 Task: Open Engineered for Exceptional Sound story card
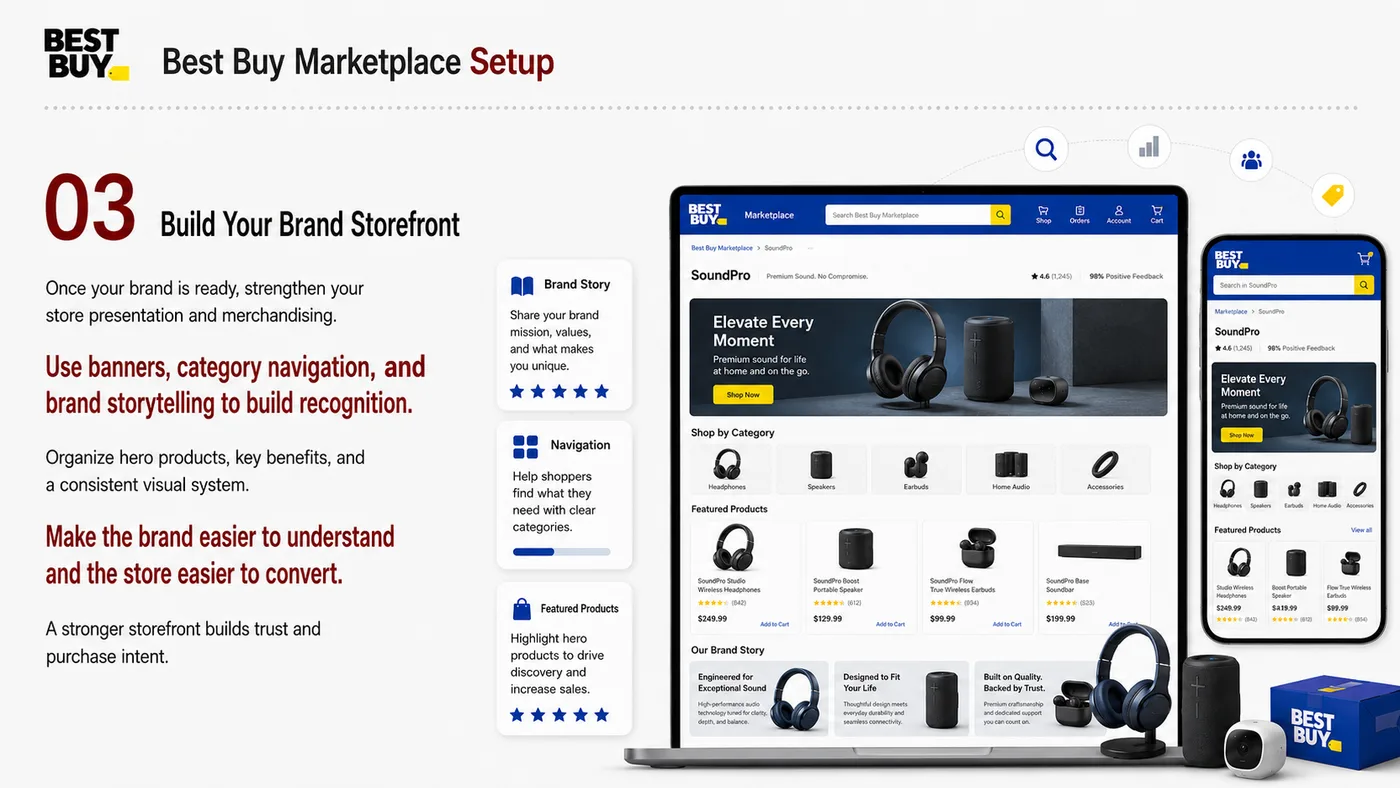759,698
